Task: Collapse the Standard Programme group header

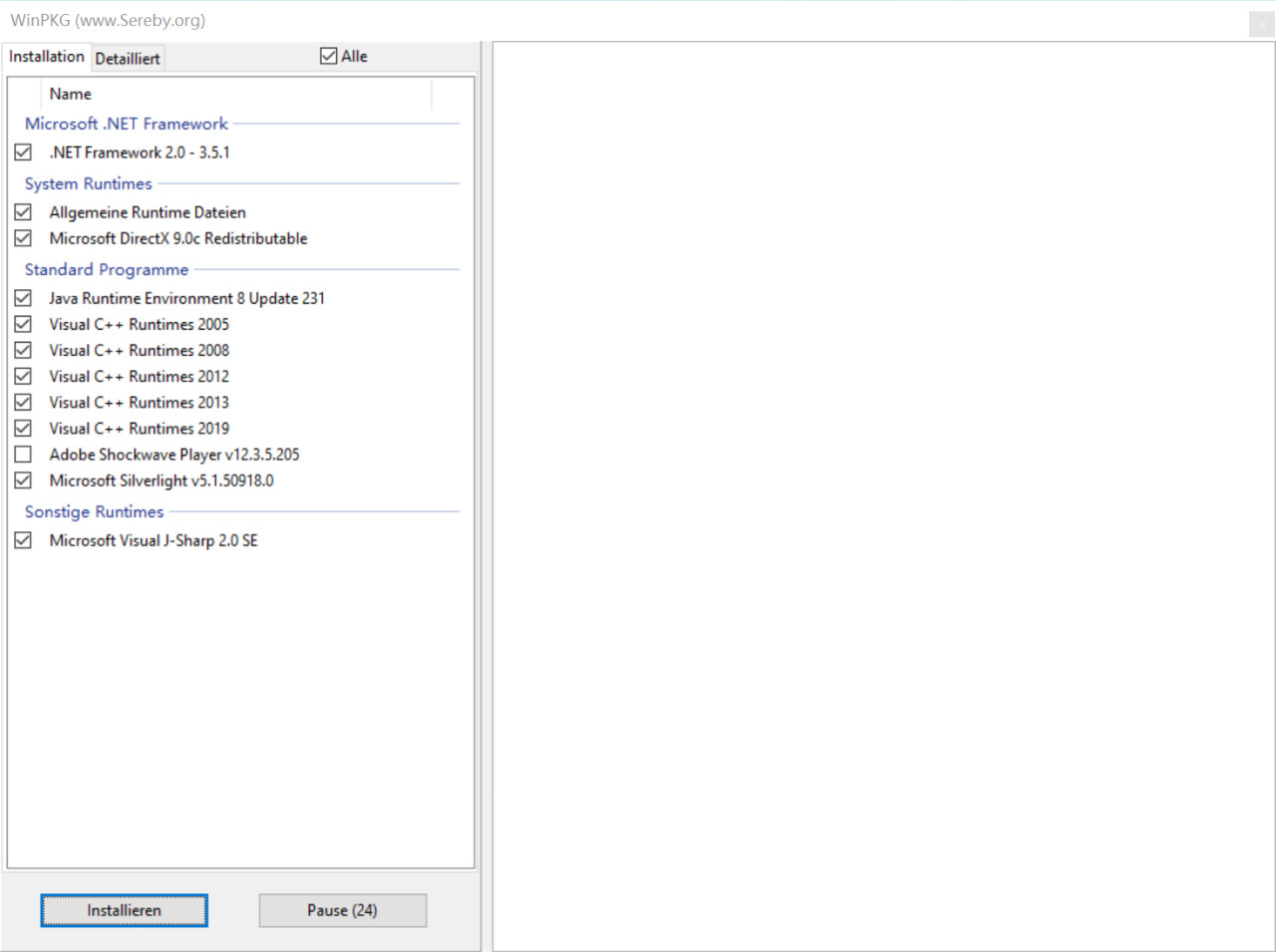Action: [x=107, y=269]
